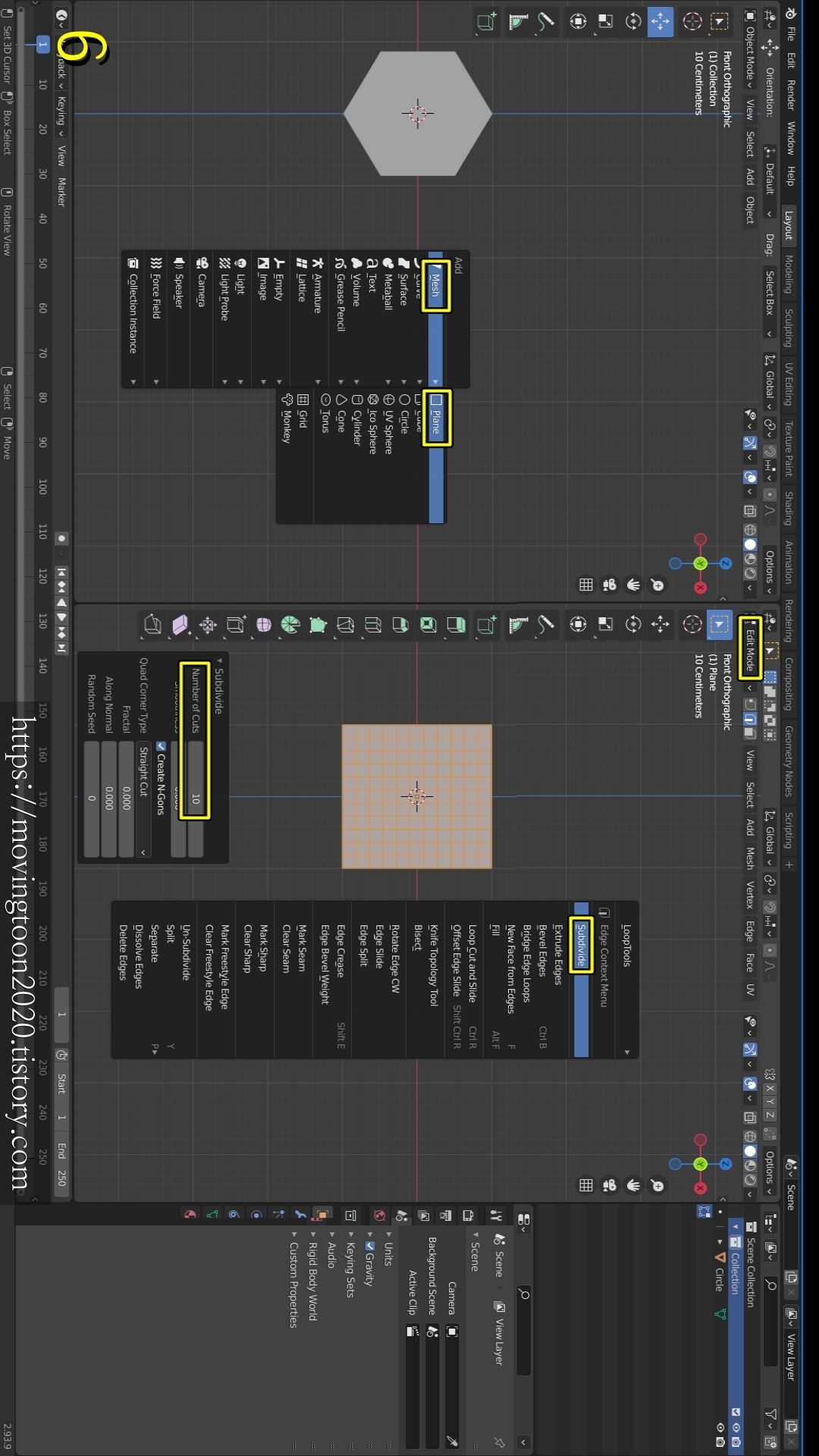This screenshot has height=1456, width=819.
Task: Open Quad Corner Type Straight Cut dropdown
Action: (x=143, y=800)
